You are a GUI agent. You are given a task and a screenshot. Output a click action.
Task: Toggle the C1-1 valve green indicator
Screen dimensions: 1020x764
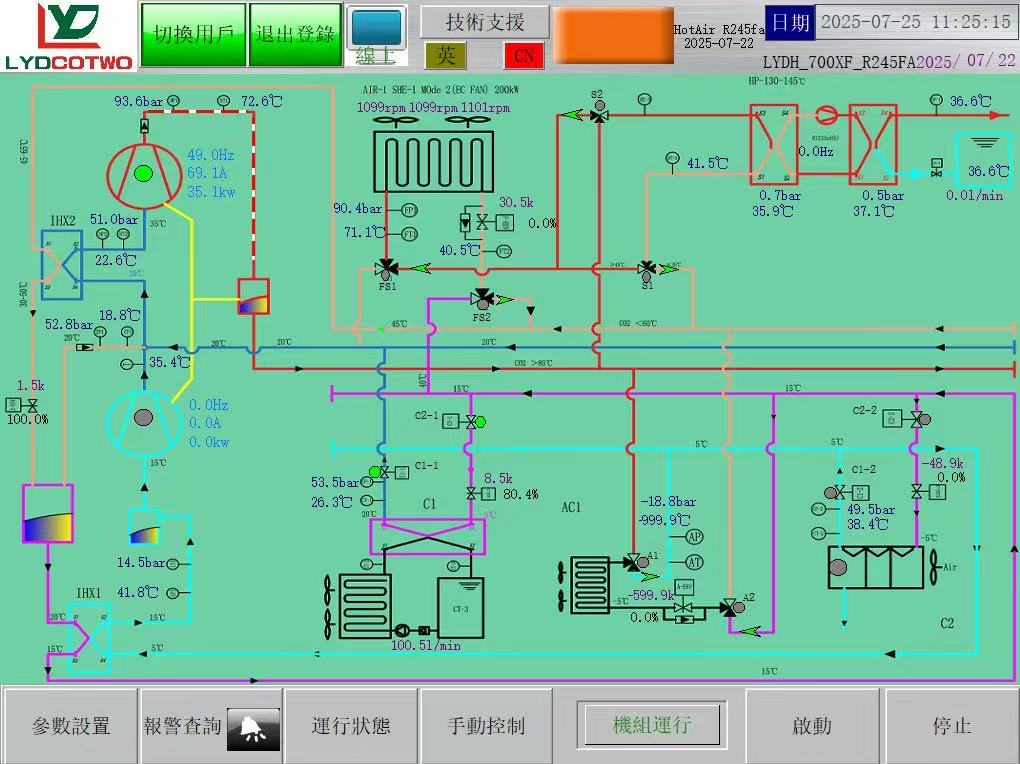coord(375,471)
